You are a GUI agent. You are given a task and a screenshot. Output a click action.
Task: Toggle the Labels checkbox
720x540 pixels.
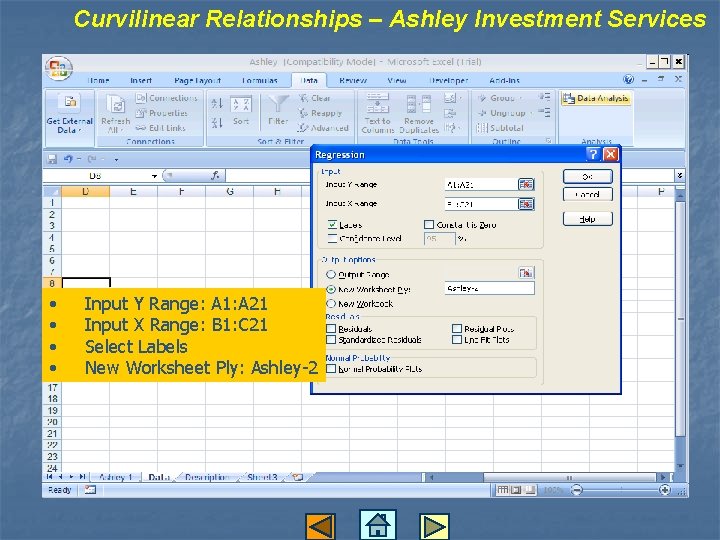(332, 225)
